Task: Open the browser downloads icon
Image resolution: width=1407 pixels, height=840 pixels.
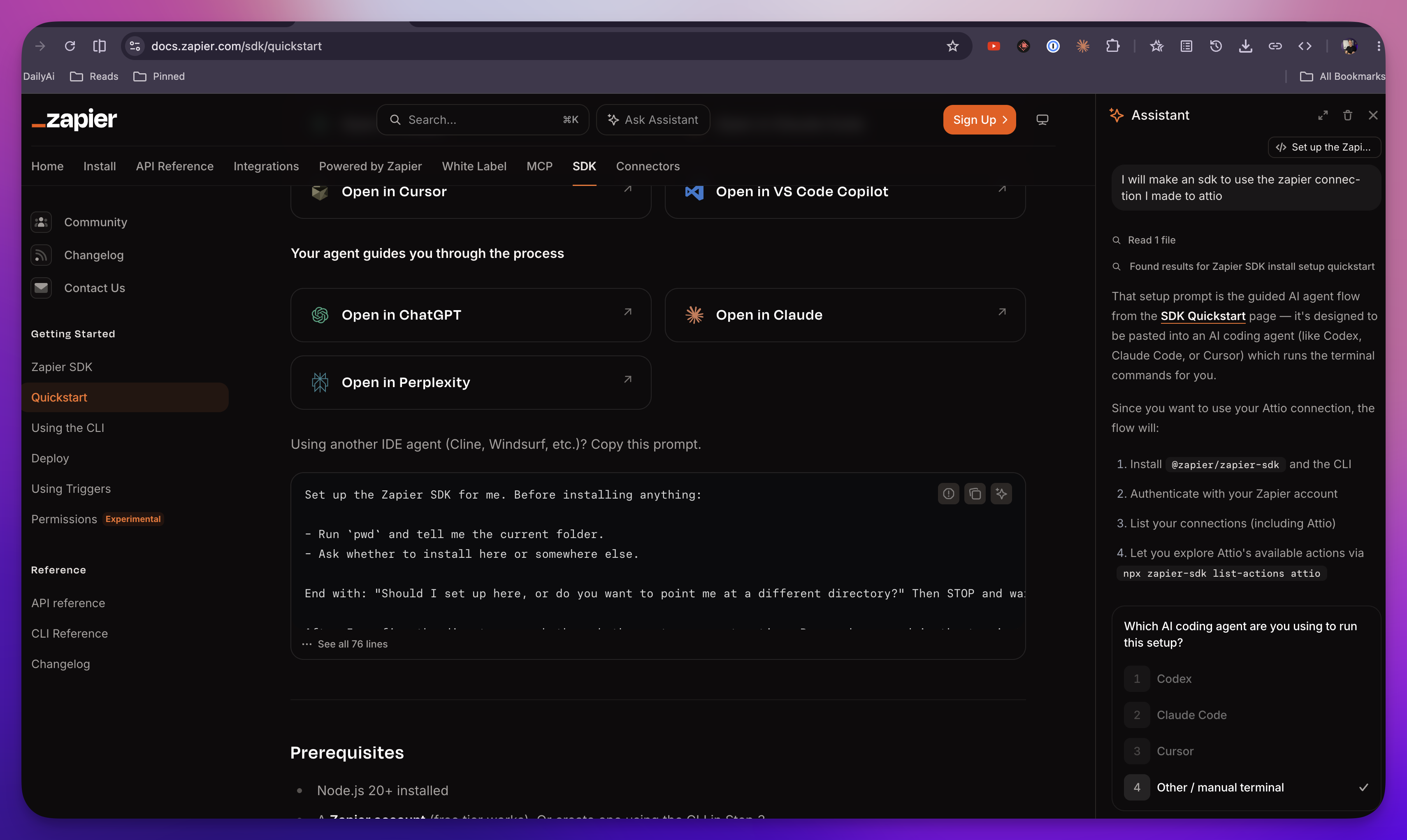Action: (x=1245, y=46)
